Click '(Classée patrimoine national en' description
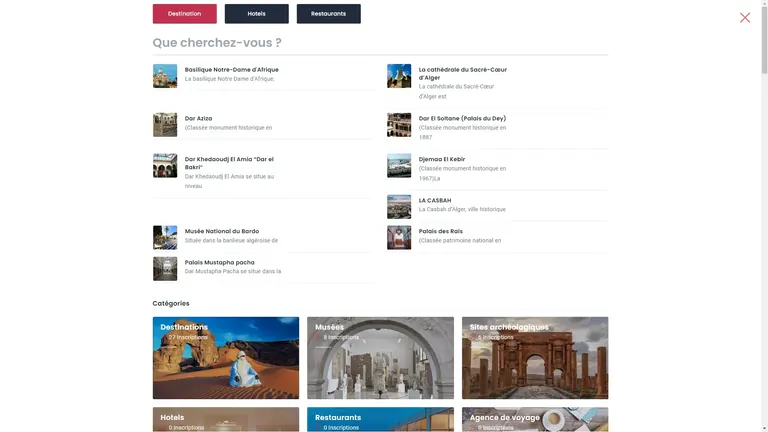The width and height of the screenshot is (768, 432). coord(460,240)
